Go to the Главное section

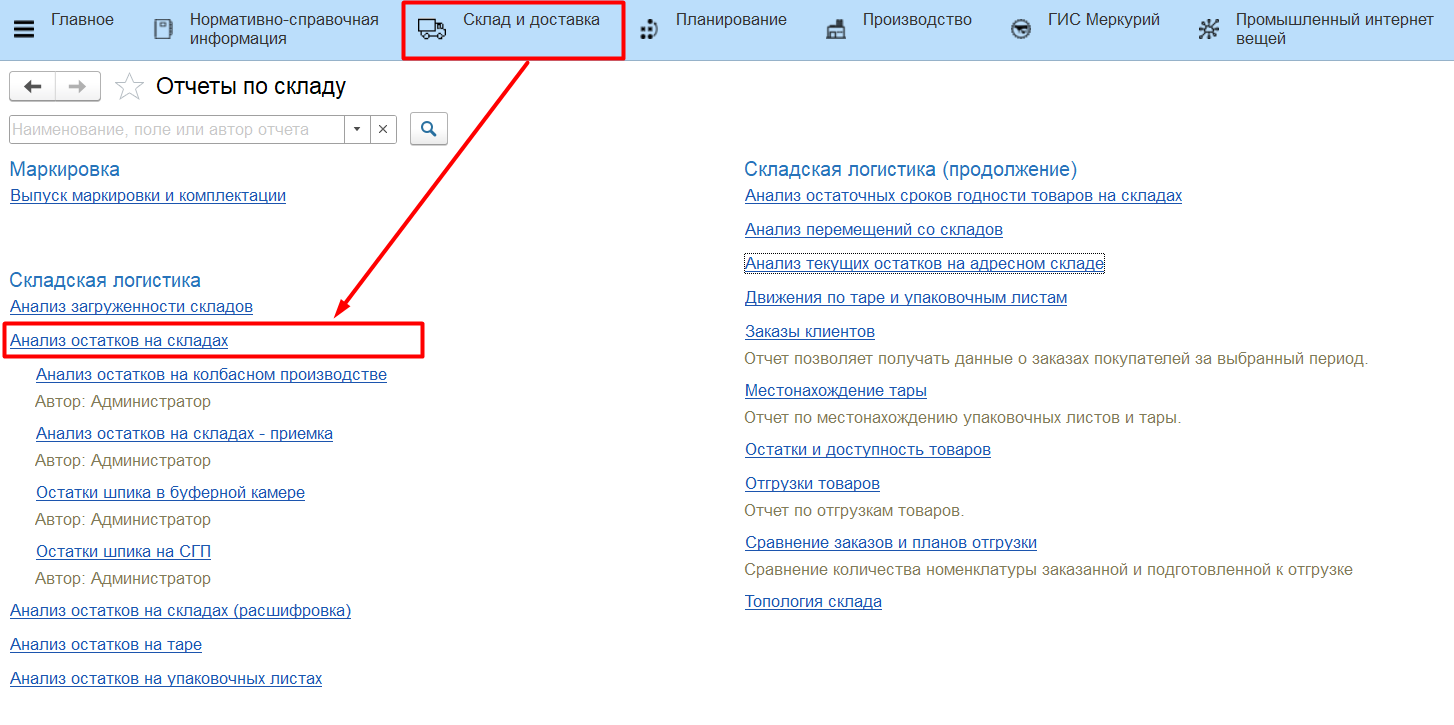[82, 20]
